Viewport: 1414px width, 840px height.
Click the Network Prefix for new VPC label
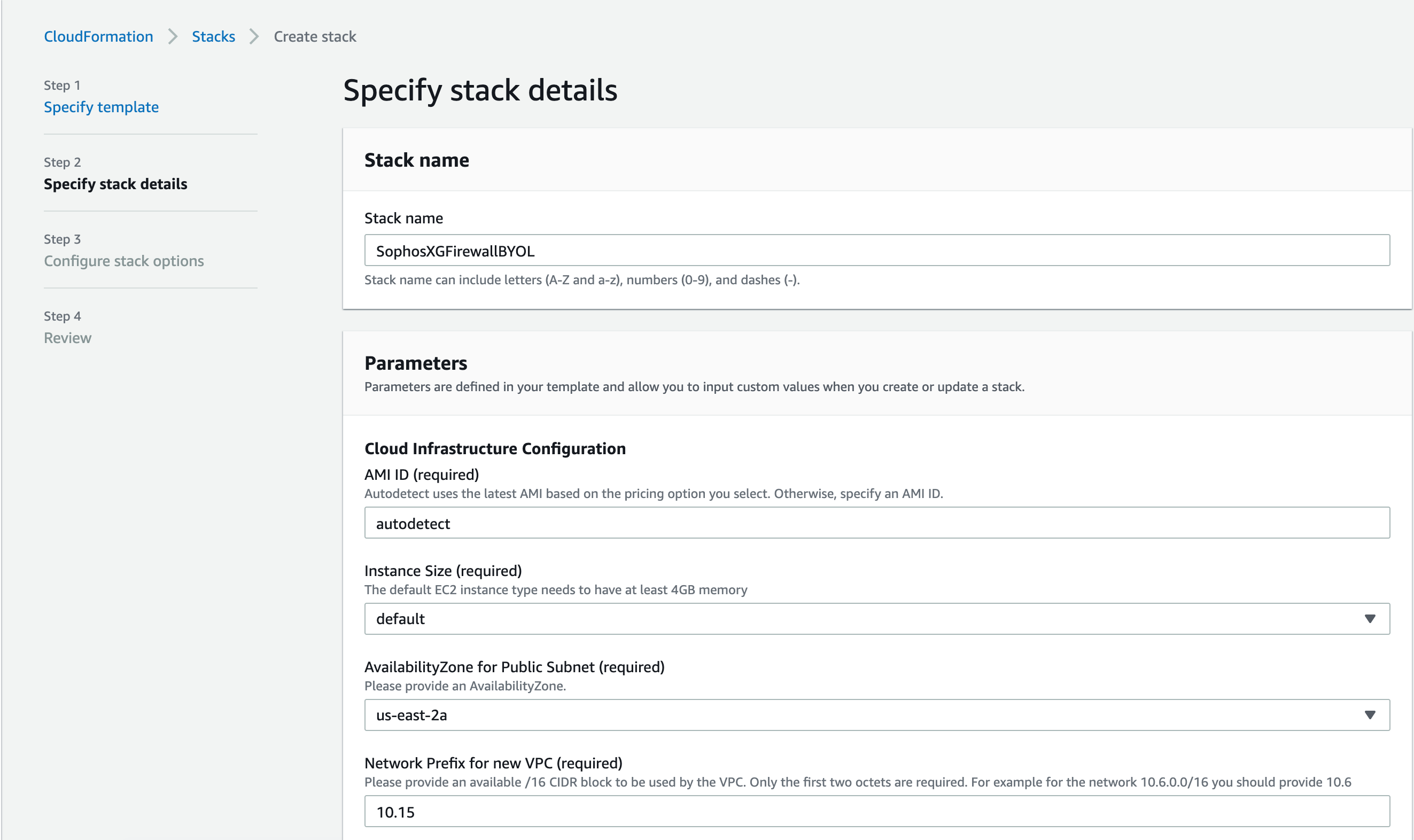493,763
